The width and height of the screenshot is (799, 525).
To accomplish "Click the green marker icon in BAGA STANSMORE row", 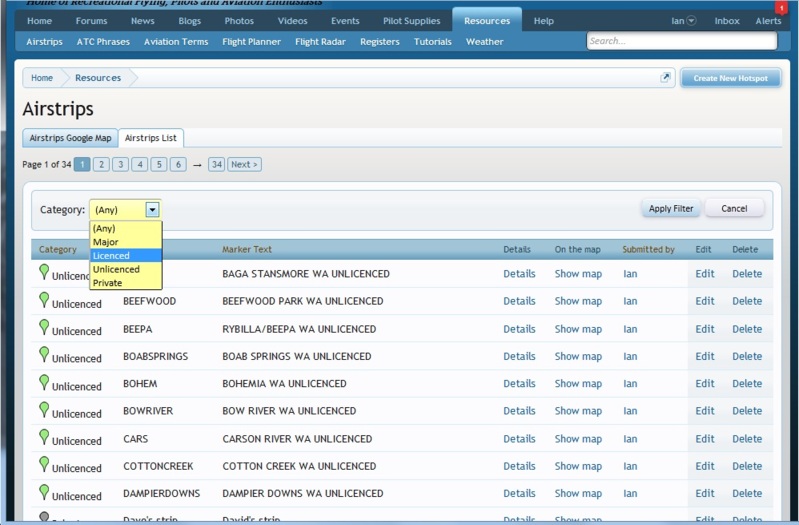I will pyautogui.click(x=44, y=272).
